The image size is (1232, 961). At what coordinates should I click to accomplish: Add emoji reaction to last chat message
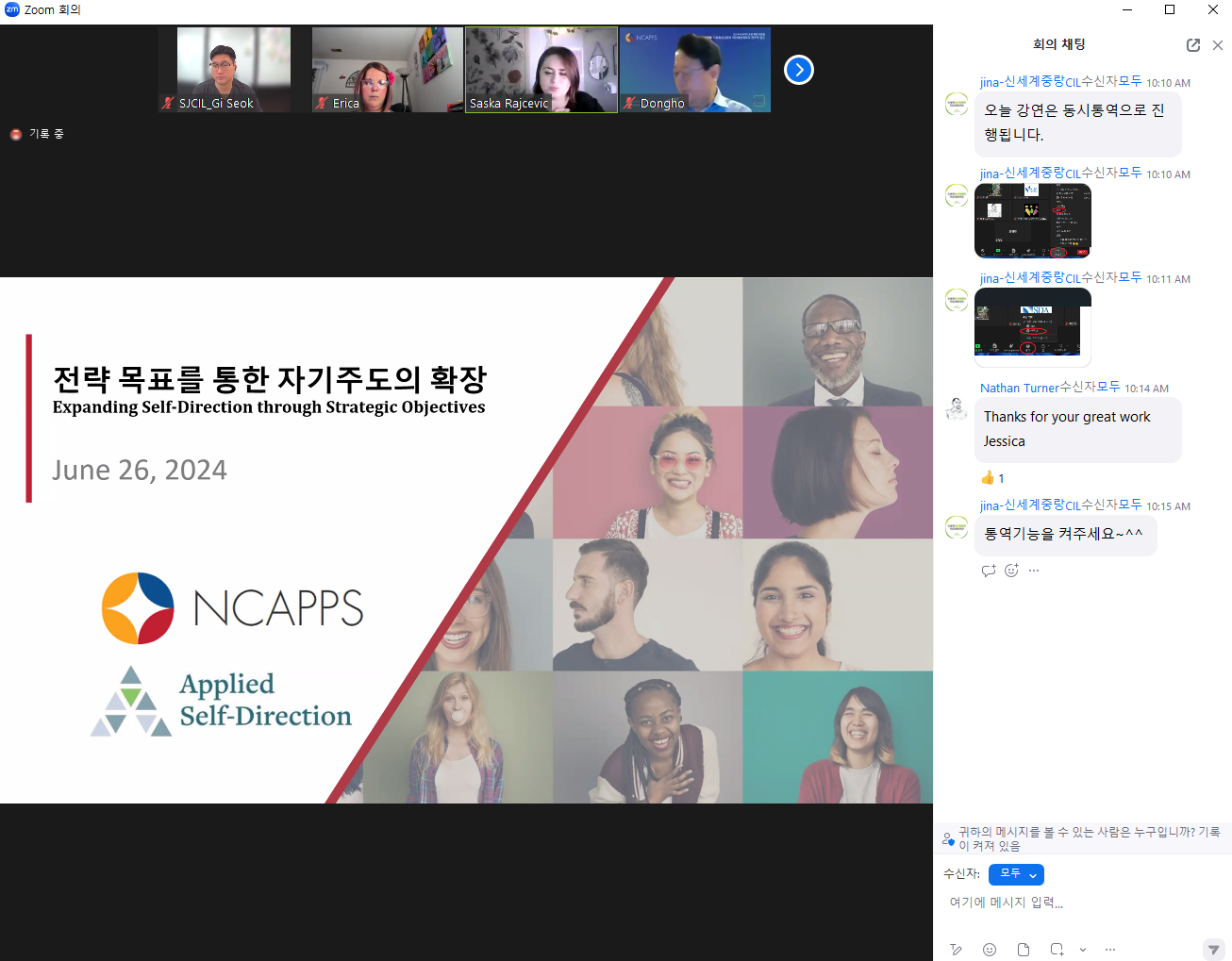tap(1011, 571)
